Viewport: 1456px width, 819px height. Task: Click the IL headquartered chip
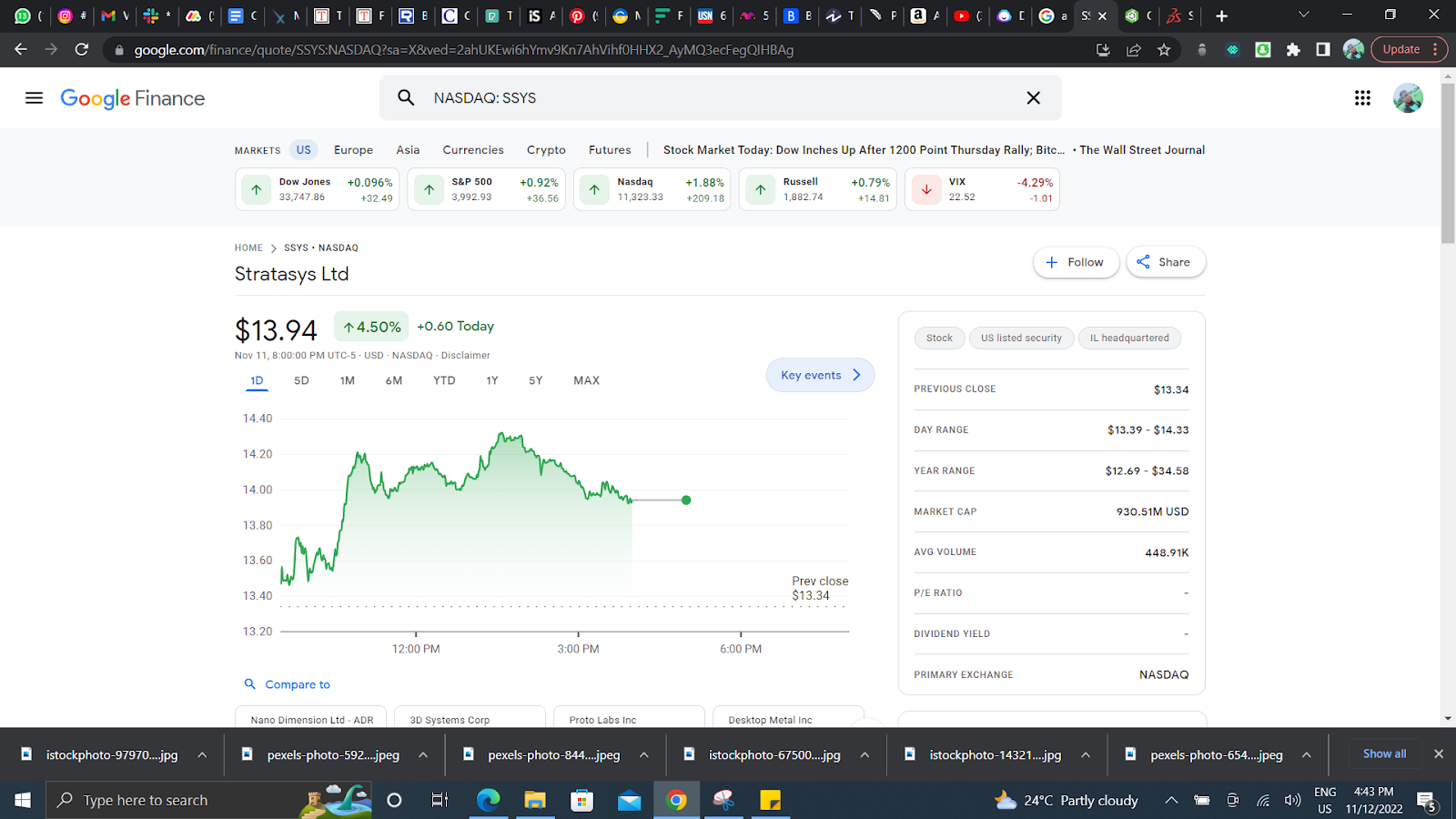pyautogui.click(x=1129, y=338)
